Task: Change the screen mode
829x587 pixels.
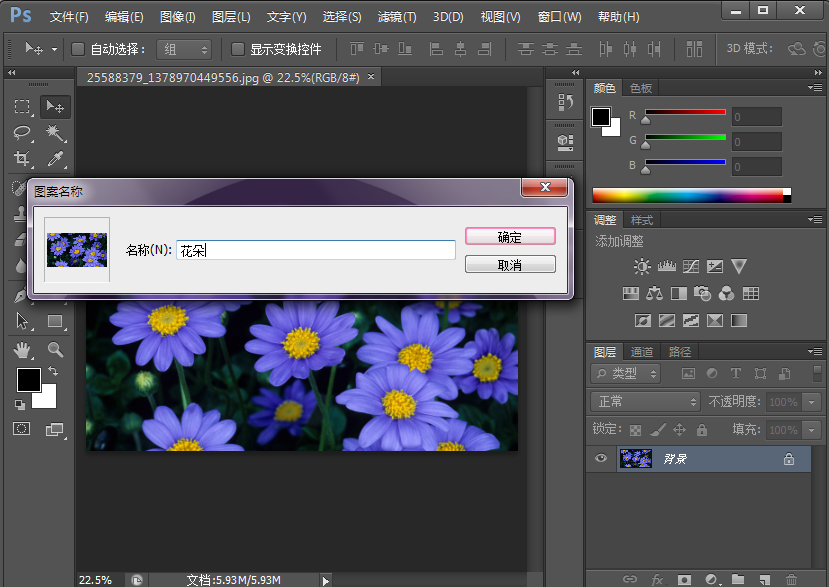Action: (54, 429)
